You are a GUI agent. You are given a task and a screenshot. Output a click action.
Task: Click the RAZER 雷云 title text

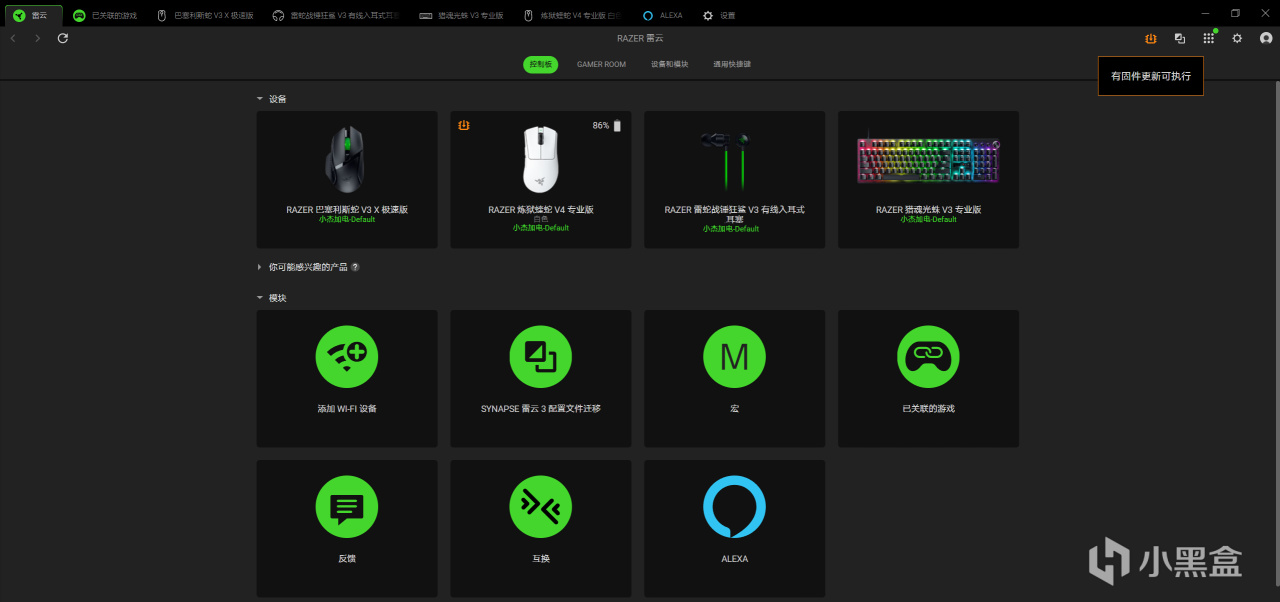click(x=640, y=38)
